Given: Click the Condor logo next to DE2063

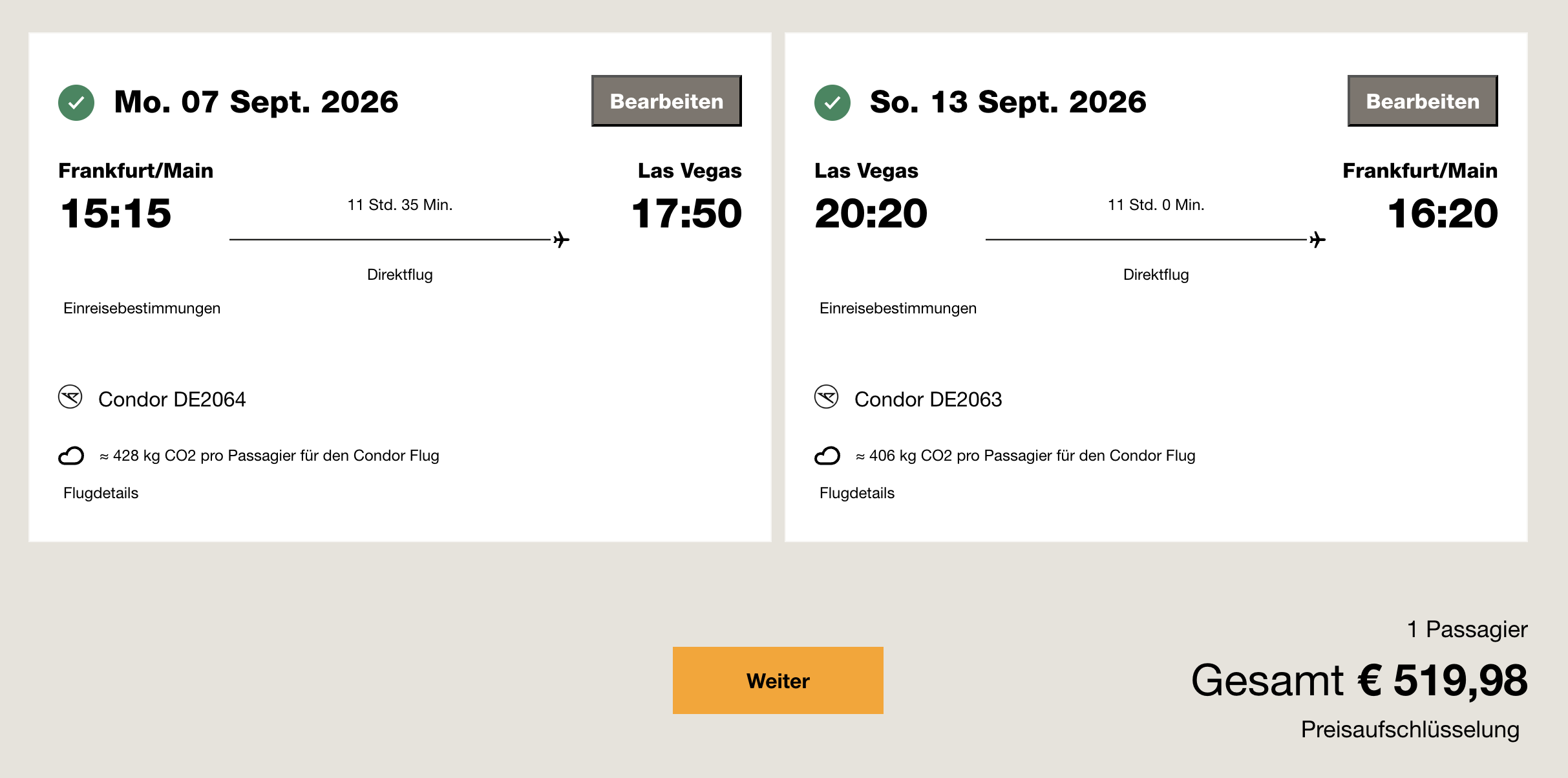Looking at the screenshot, I should click(827, 397).
